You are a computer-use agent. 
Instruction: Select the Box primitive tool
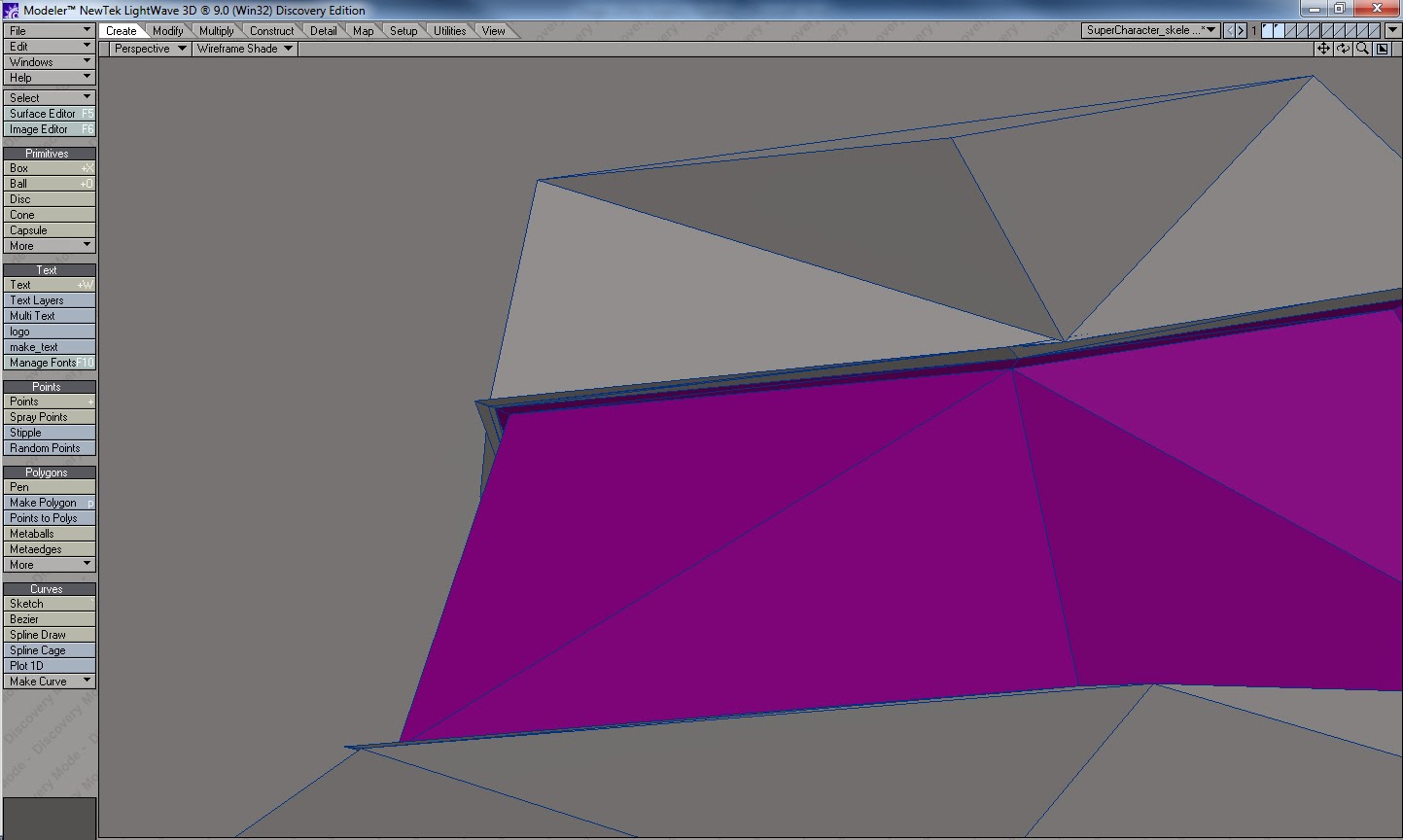point(49,167)
